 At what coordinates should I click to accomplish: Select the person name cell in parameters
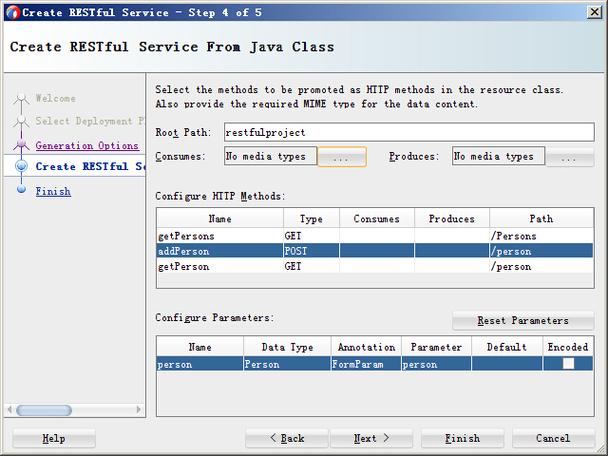(x=200, y=364)
